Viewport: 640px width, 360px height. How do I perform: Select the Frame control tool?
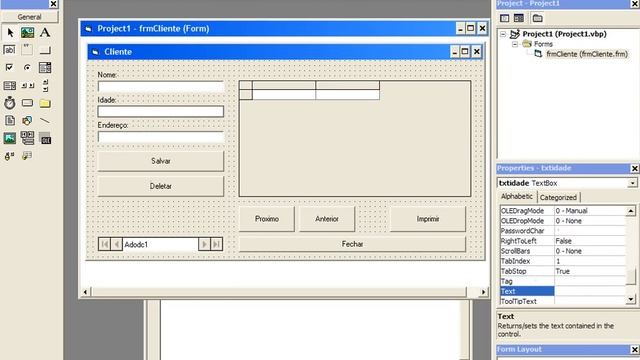coord(27,50)
